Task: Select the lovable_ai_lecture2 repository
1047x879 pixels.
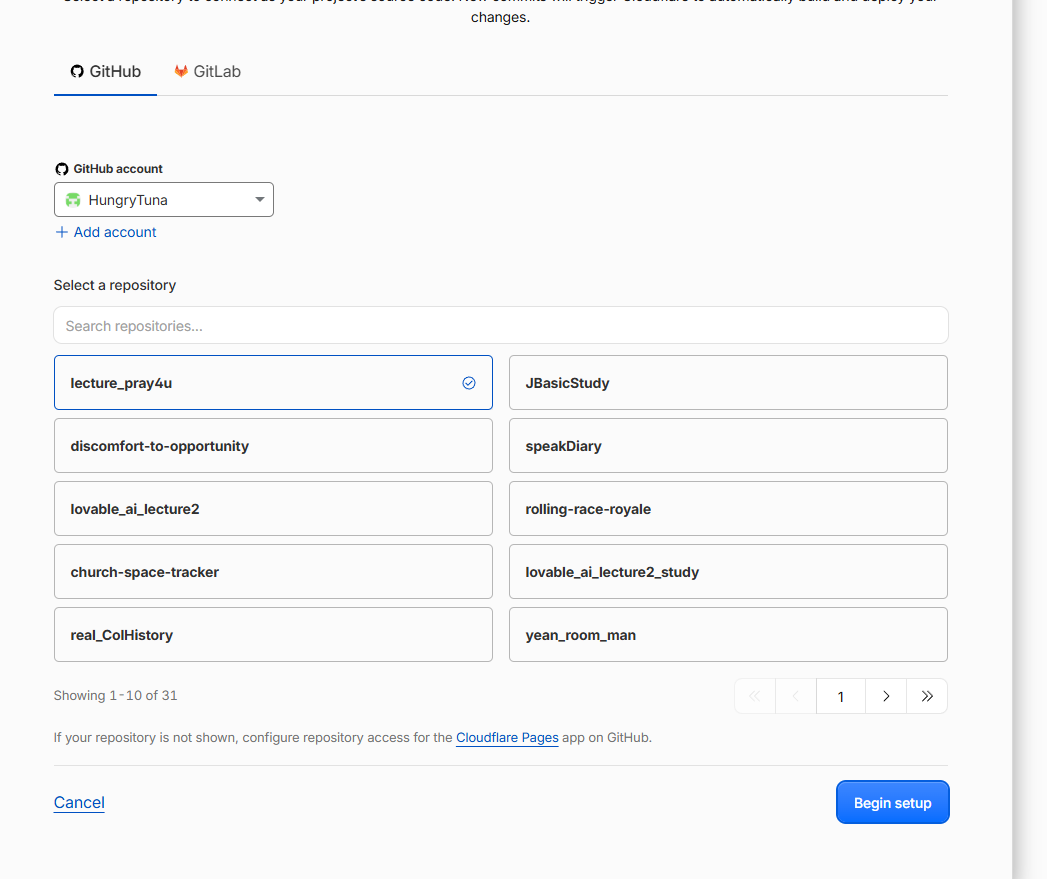Action: 273,508
